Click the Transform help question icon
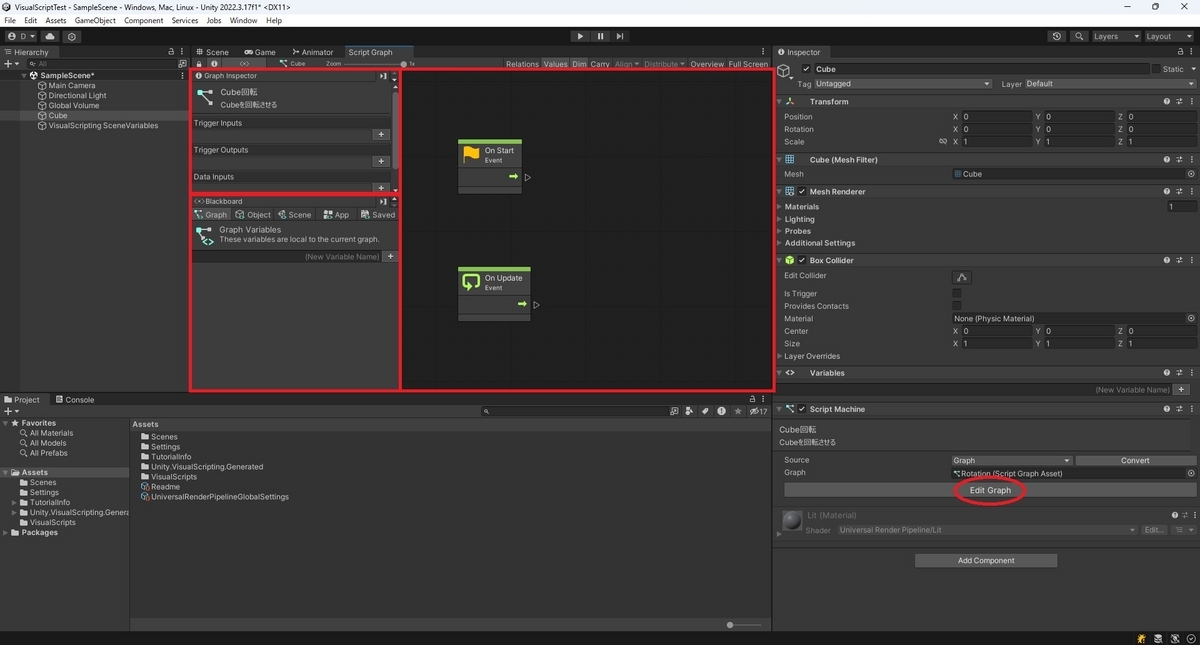 click(x=1167, y=101)
